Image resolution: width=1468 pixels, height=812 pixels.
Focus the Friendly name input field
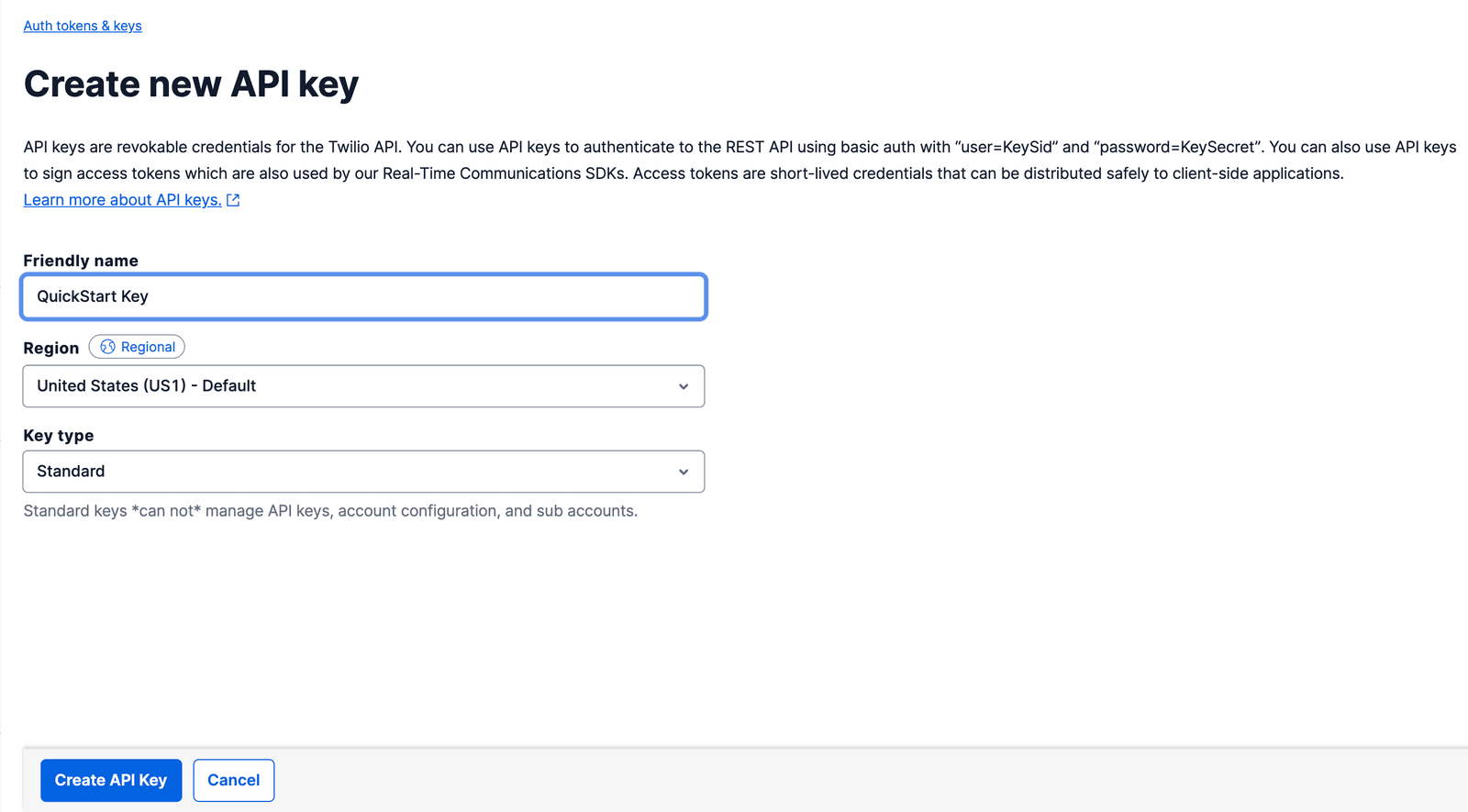point(363,296)
